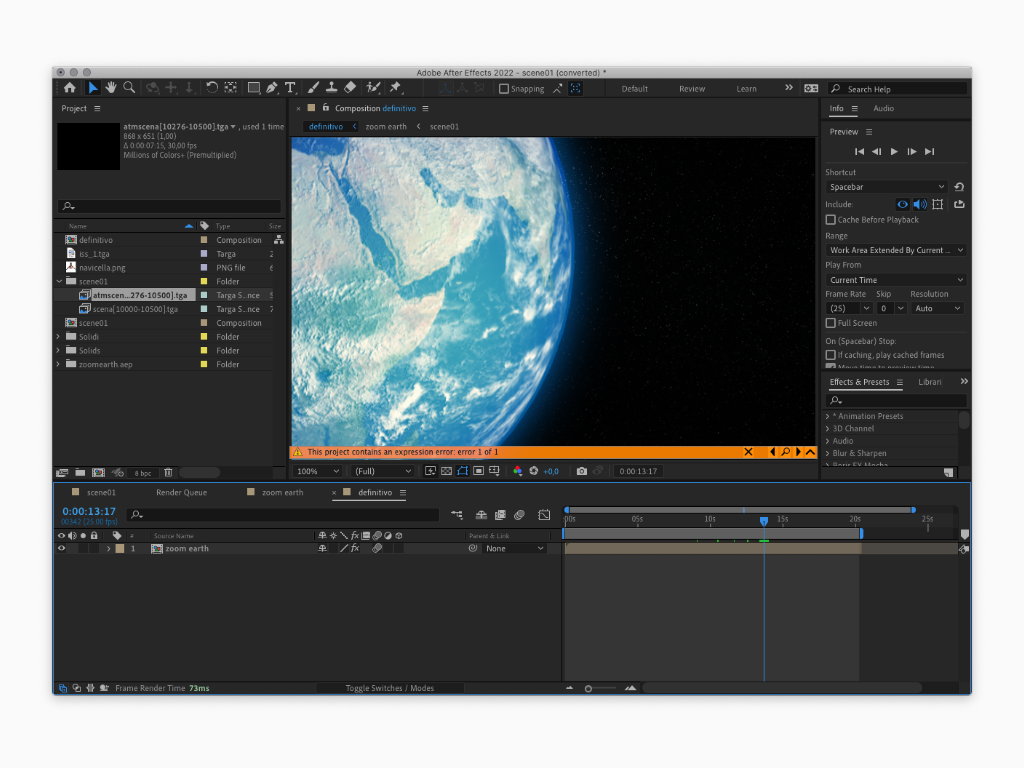Click the current time indicator in timeline

[x=763, y=521]
